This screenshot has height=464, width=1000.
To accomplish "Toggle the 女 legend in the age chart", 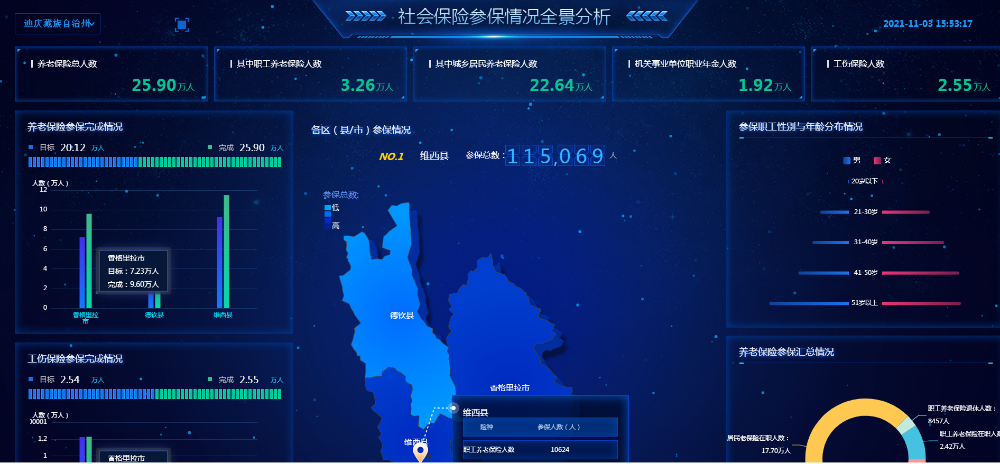I will [x=882, y=161].
